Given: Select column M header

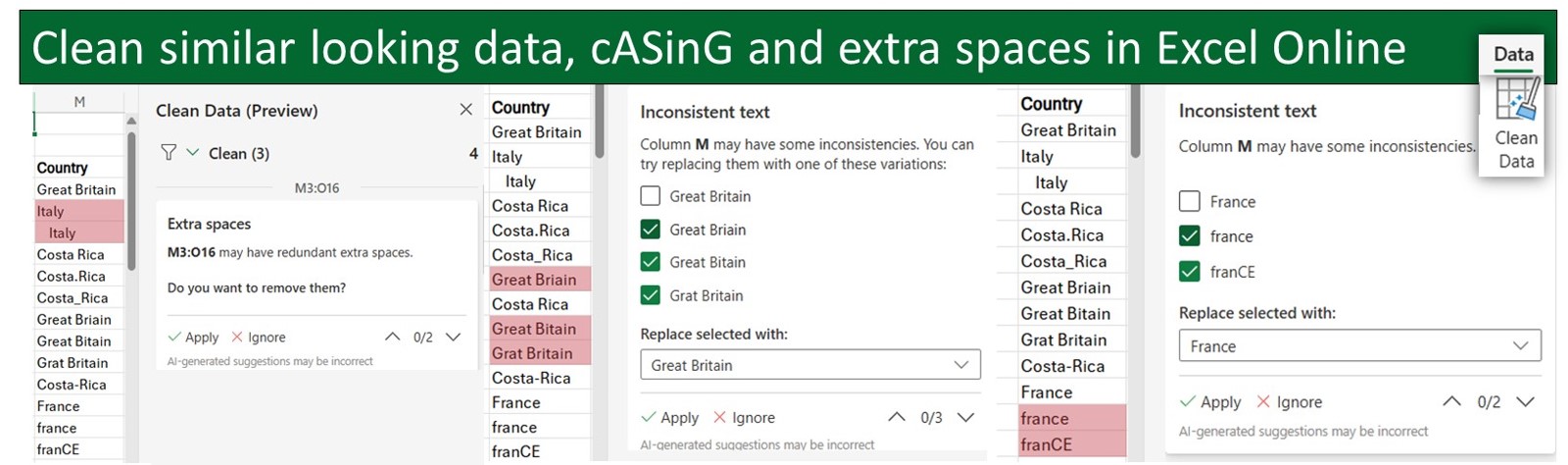Looking at the screenshot, I should point(79,101).
